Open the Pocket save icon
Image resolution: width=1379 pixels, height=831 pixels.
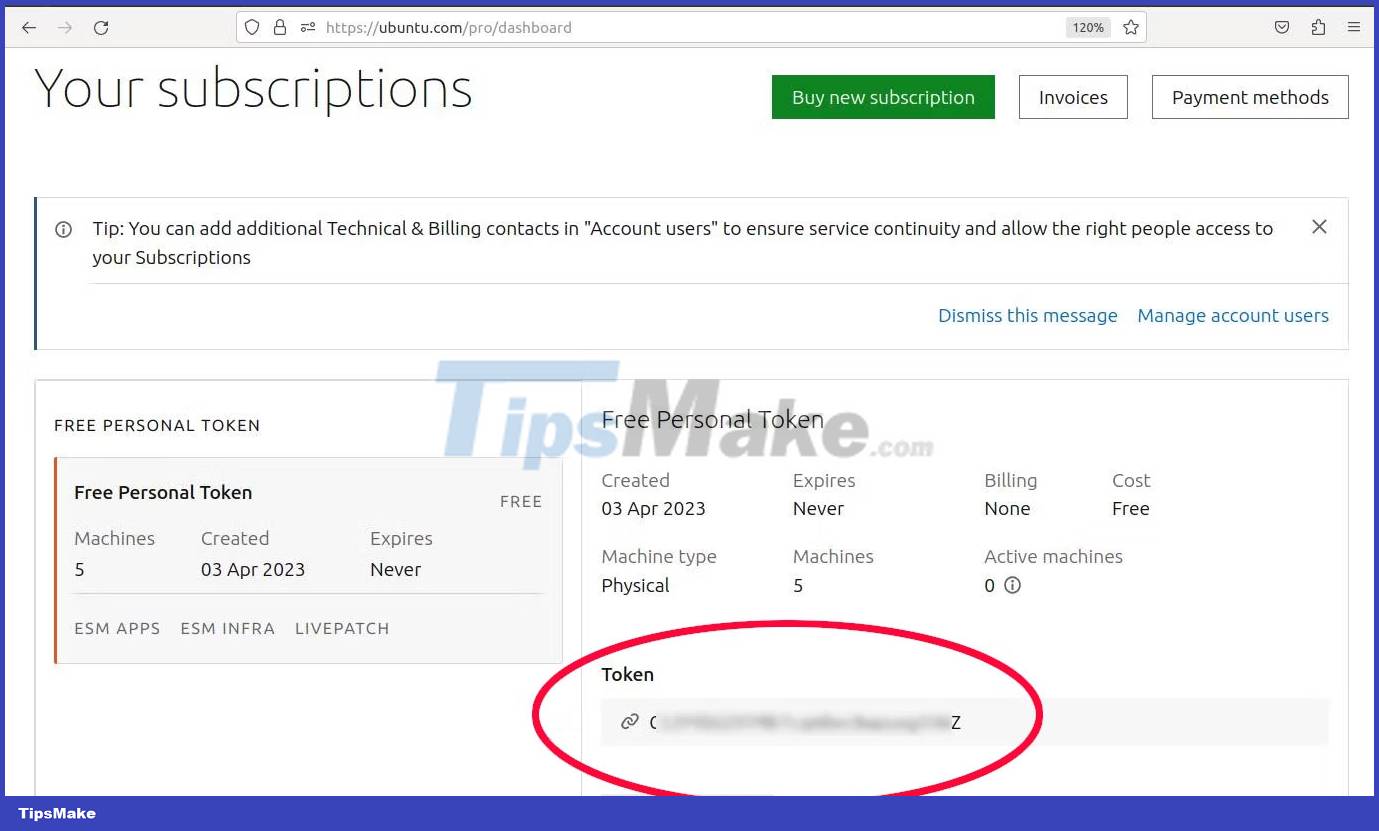1282,28
